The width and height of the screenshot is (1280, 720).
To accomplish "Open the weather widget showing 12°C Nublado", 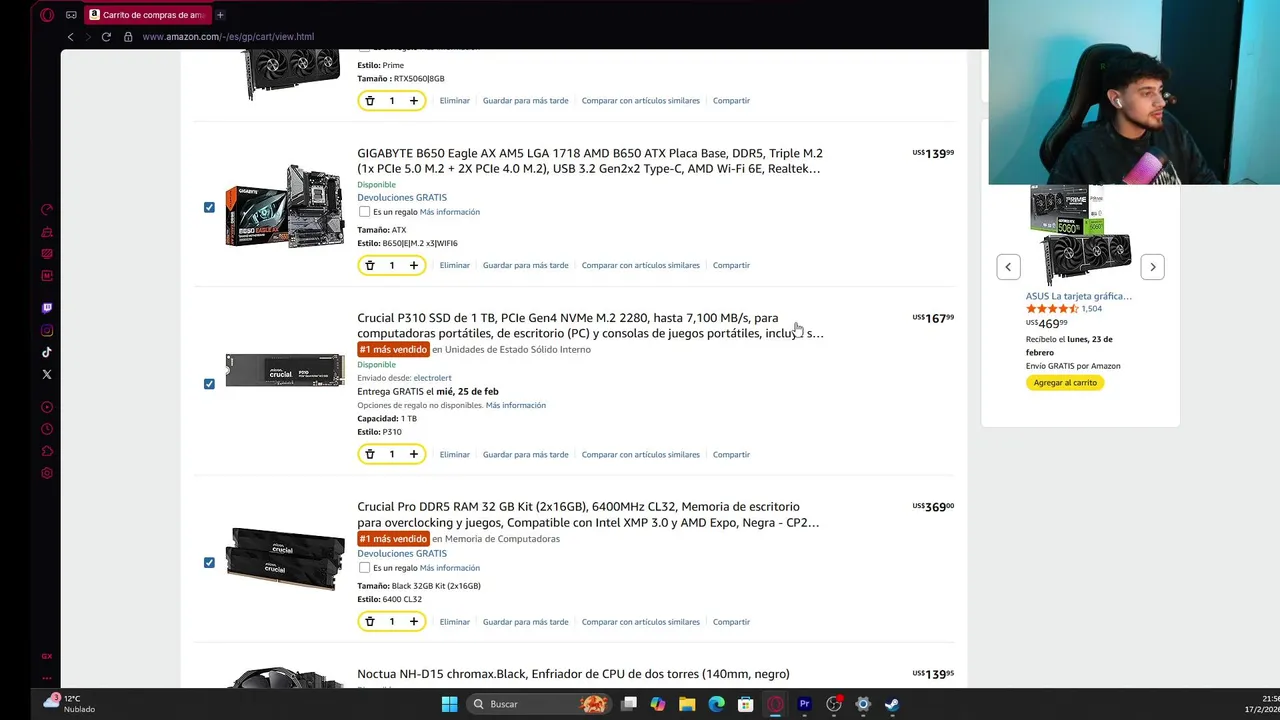I will pos(70,704).
